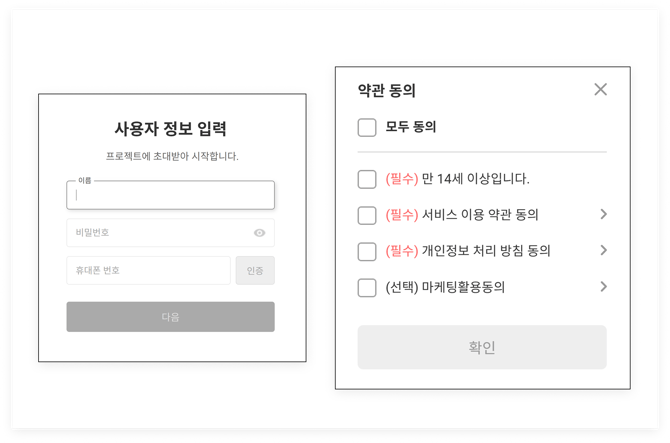The width and height of the screenshot is (670, 443).
Task: Check 서비스 이용 약관 동의 checkbox
Action: [x=367, y=215]
